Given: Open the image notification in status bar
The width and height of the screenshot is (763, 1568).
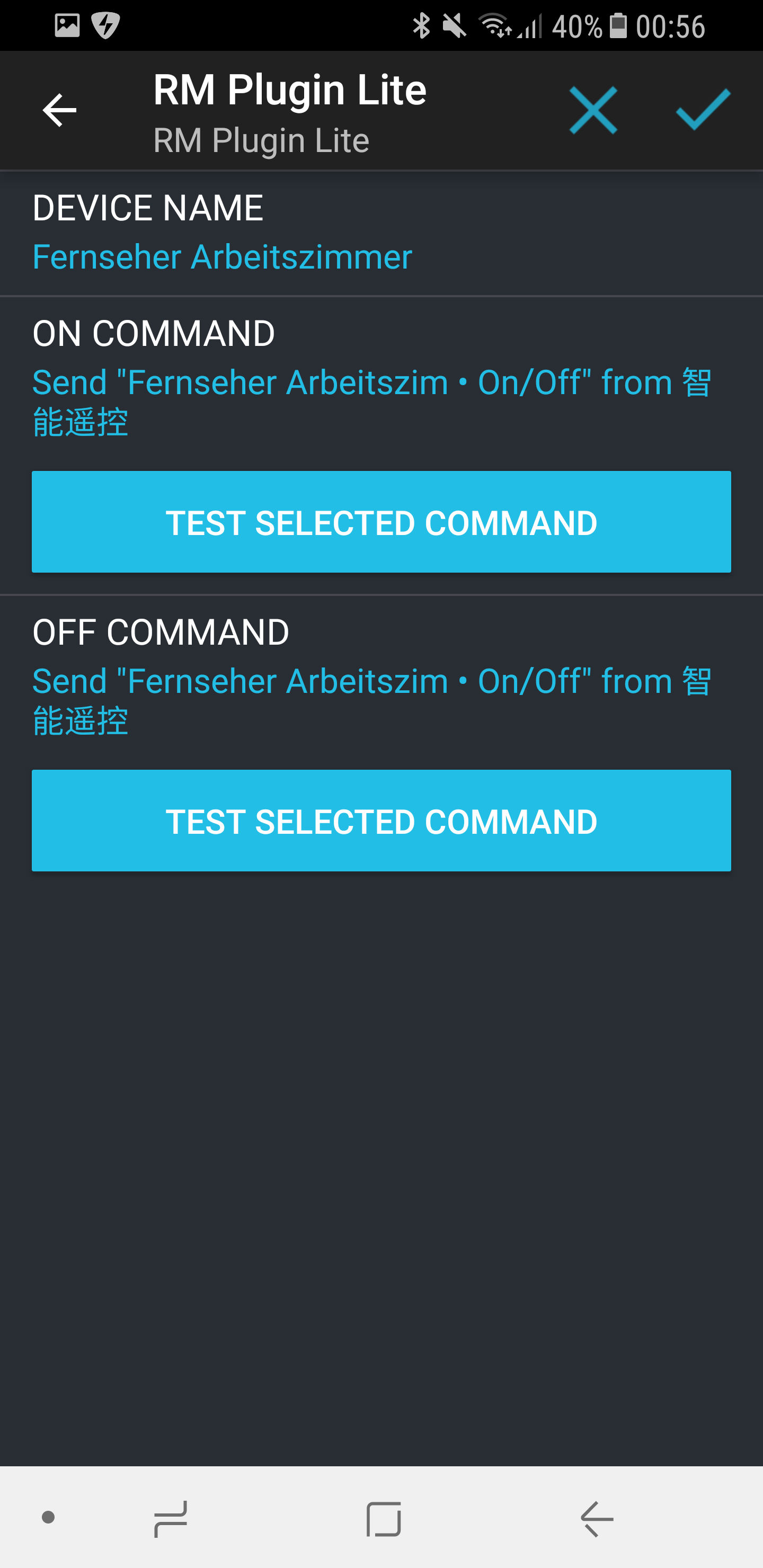Looking at the screenshot, I should click(x=67, y=25).
